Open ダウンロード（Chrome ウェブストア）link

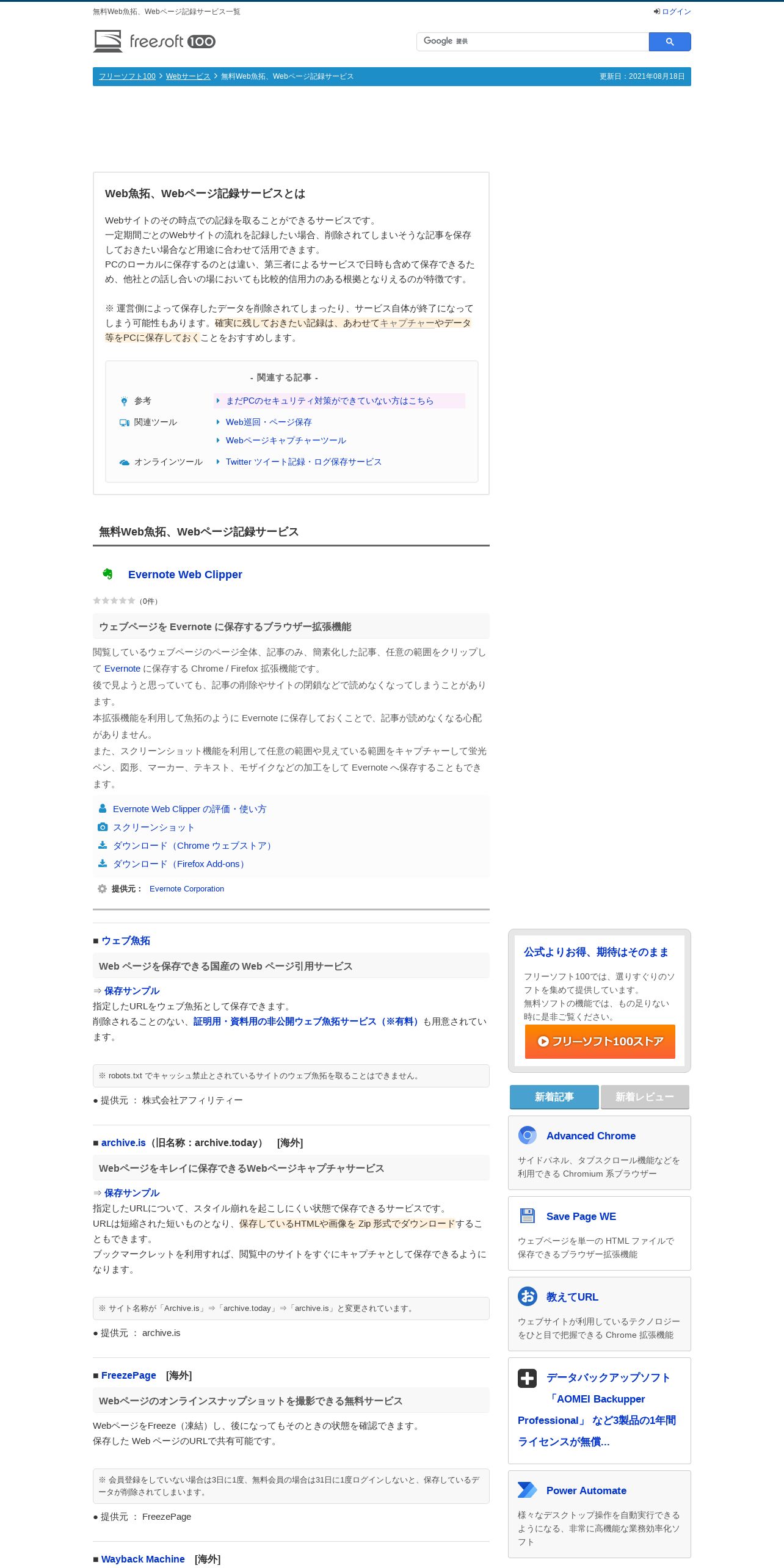(x=194, y=846)
